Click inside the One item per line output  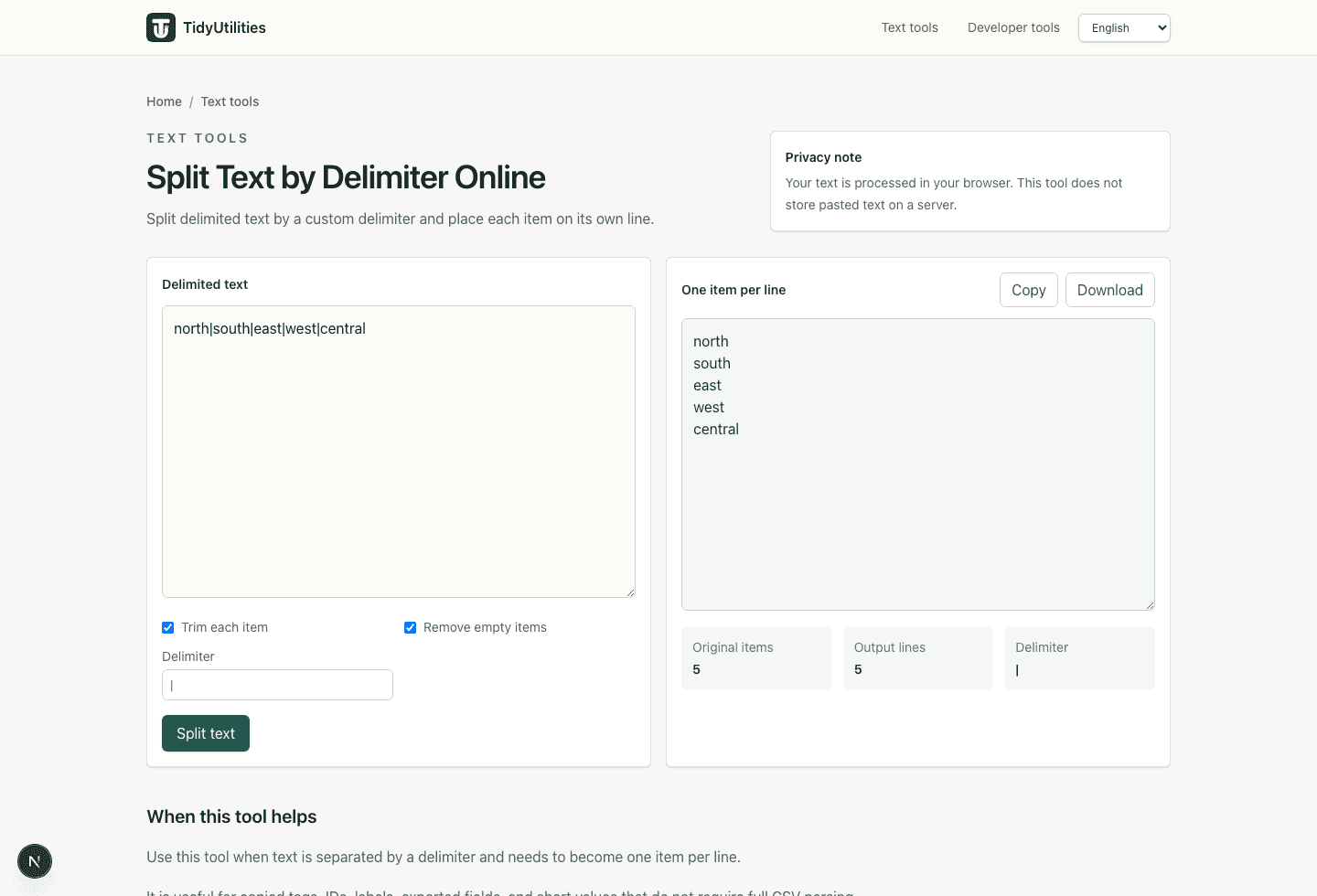[x=918, y=464]
